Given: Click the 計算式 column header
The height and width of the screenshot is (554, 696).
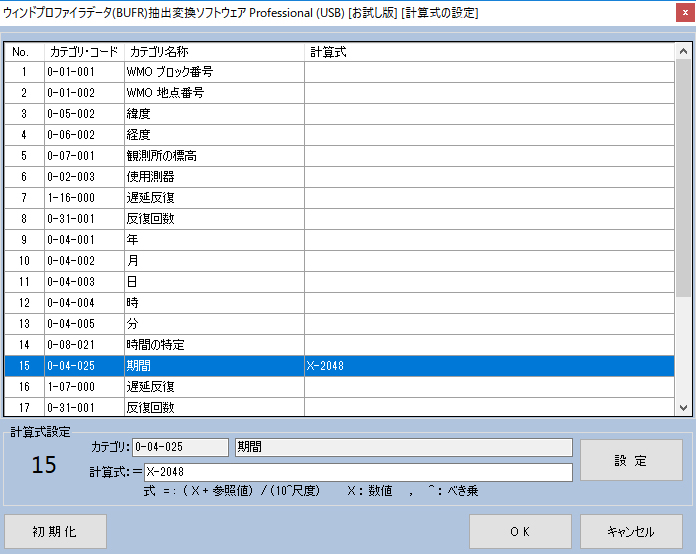Looking at the screenshot, I should tap(490, 51).
